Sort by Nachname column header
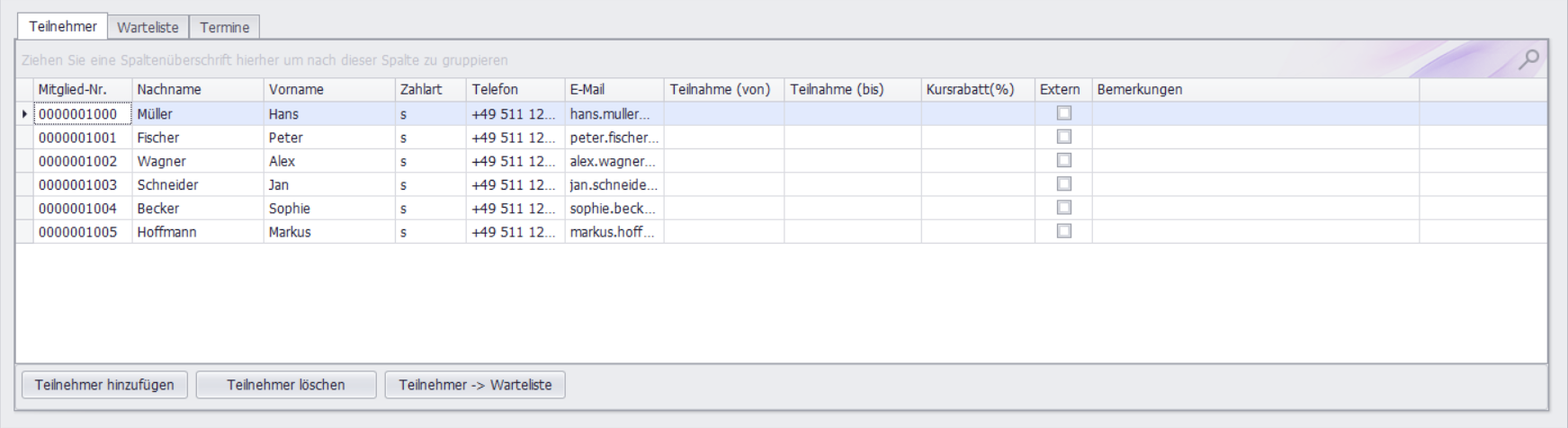 [197, 89]
